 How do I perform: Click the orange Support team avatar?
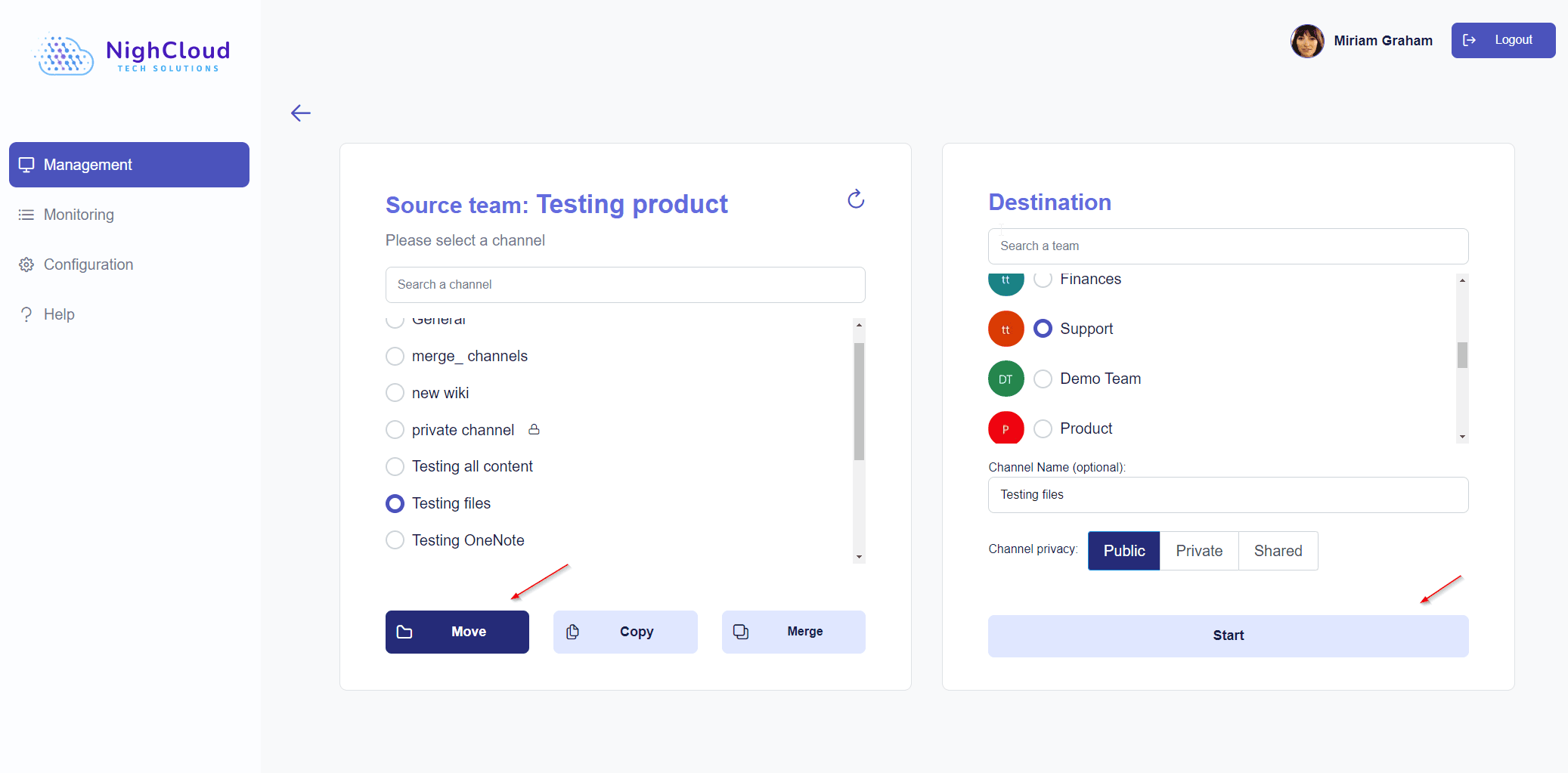pyautogui.click(x=1006, y=329)
